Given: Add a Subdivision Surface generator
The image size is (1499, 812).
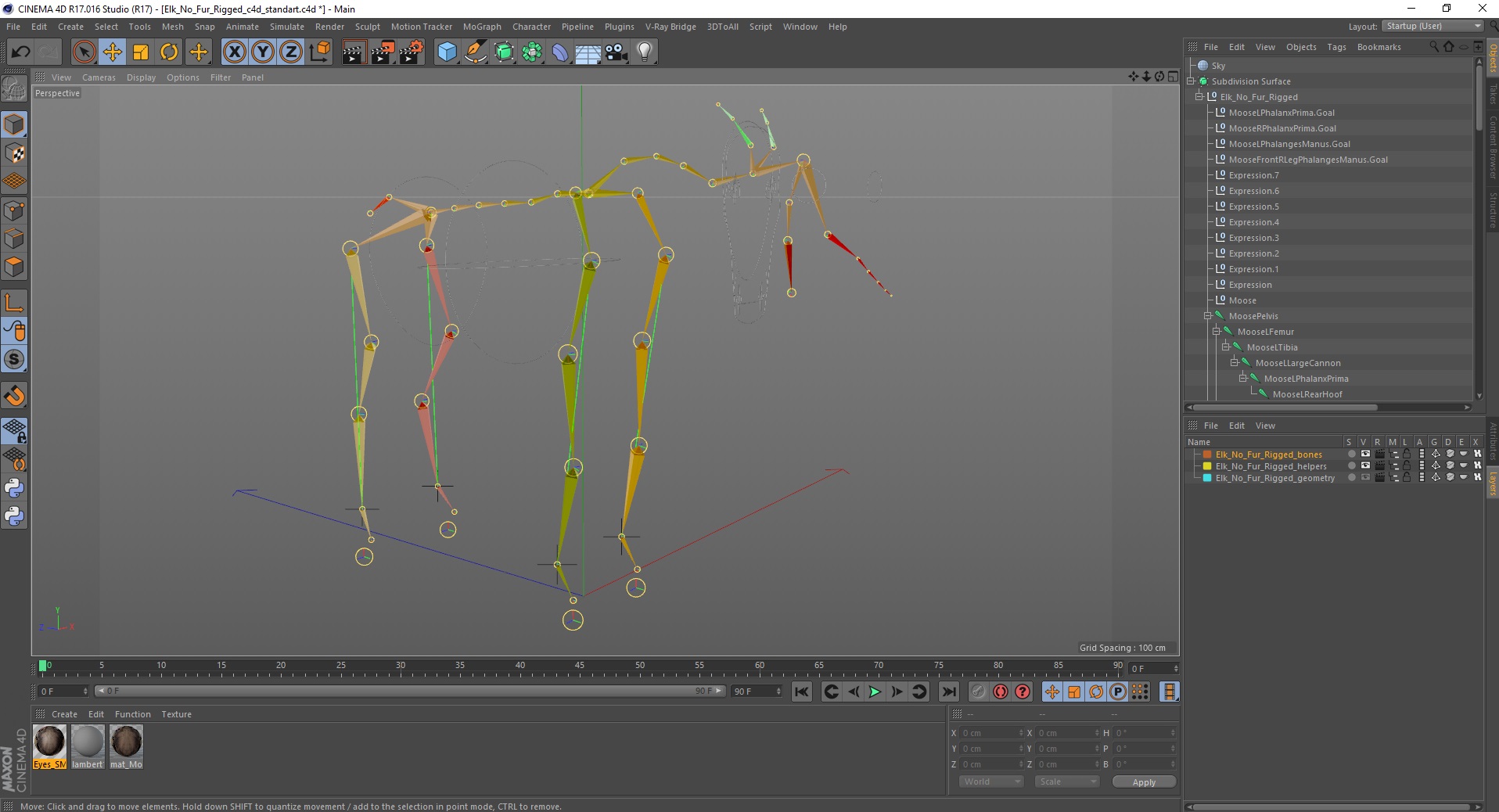Looking at the screenshot, I should 504,52.
